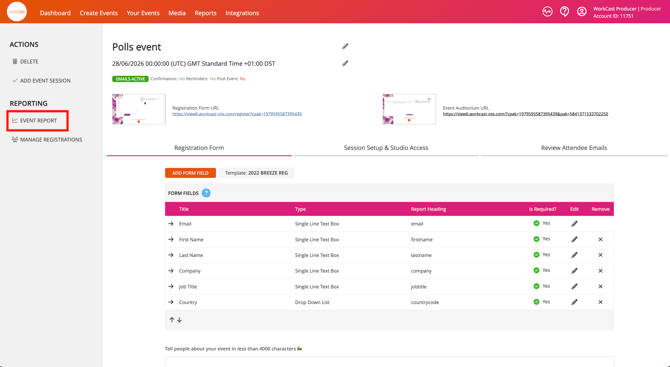Click the 'countrycode' report heading cell
This screenshot has height=367, width=670.
pos(425,302)
